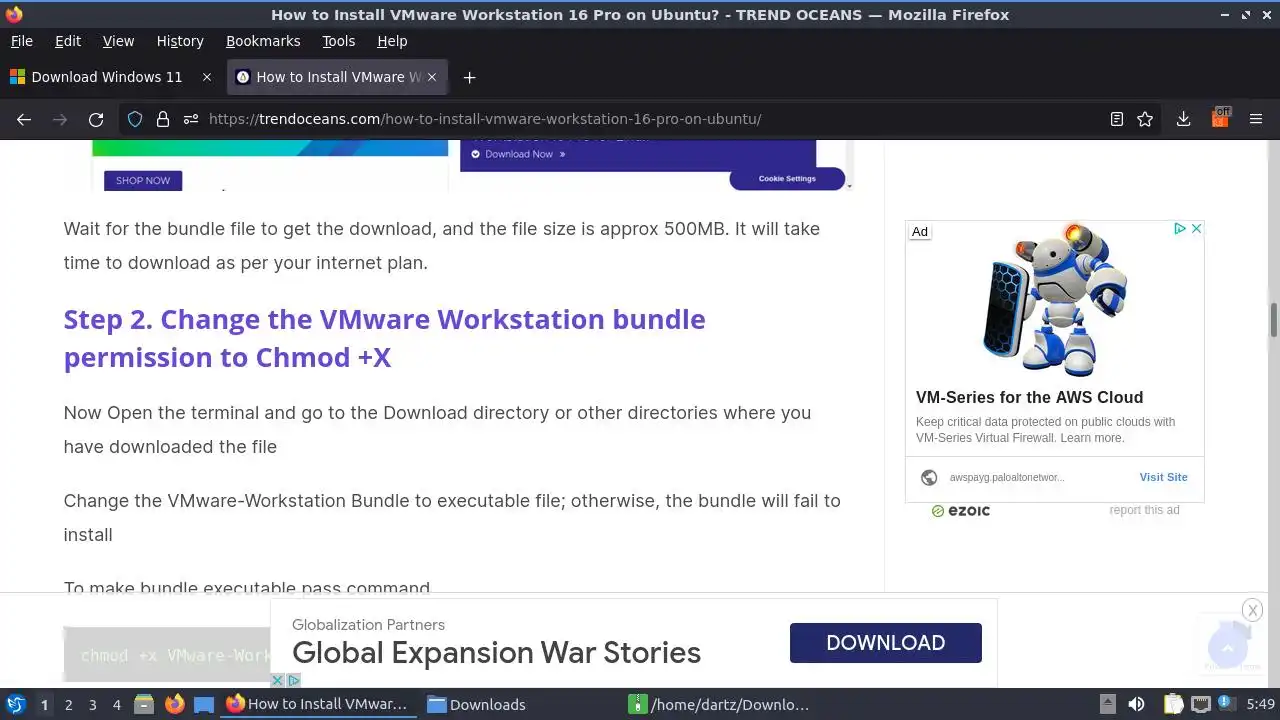This screenshot has width=1280, height=720.
Task: Open the Tools menu
Action: tap(338, 41)
